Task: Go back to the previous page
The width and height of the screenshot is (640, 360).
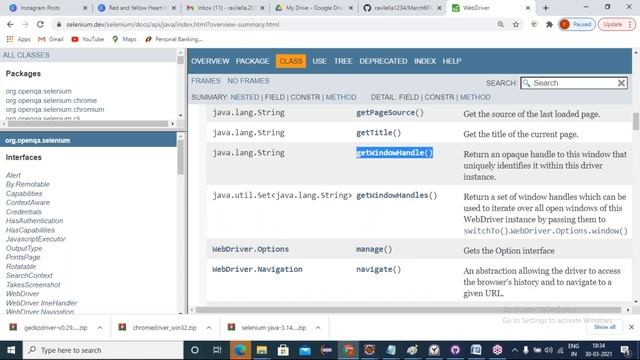Action: 10,24
